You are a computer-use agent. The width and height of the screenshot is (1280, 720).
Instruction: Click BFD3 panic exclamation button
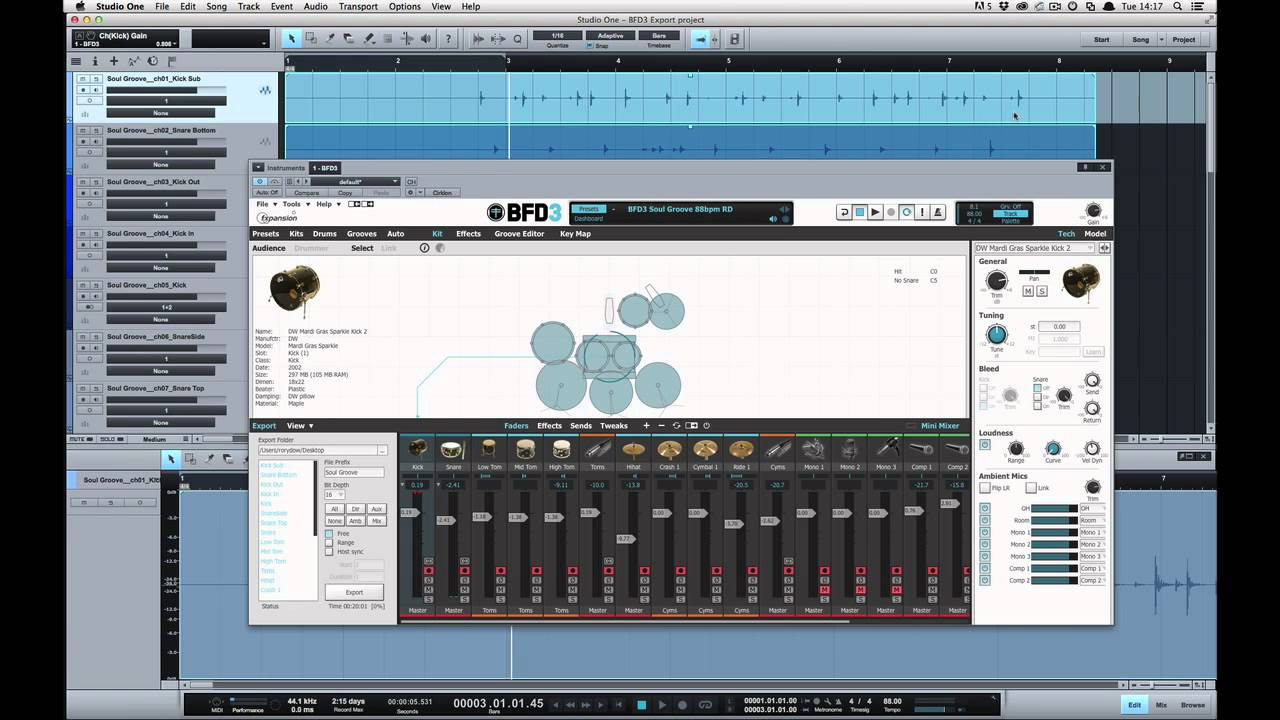pos(922,212)
